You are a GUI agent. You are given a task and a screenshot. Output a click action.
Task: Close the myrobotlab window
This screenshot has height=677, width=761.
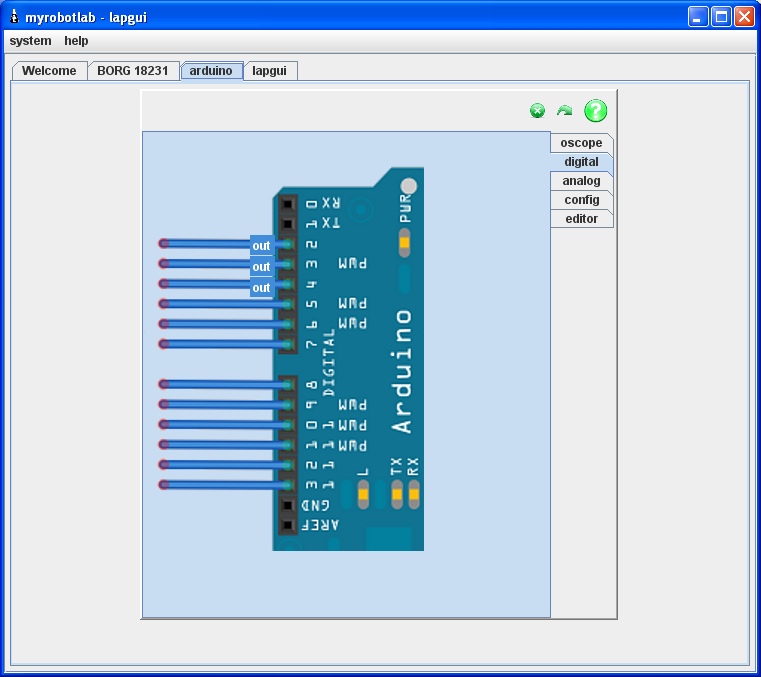coord(744,17)
